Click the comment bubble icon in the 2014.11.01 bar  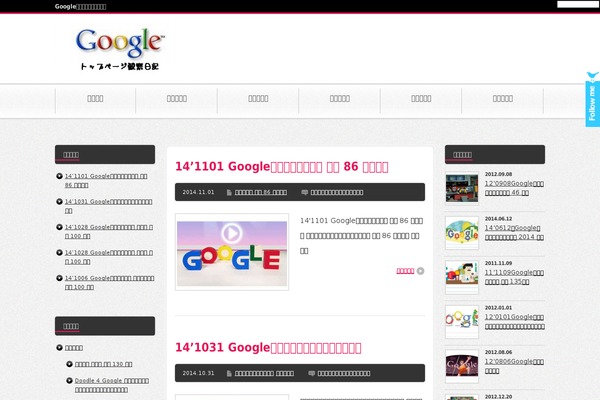305,192
